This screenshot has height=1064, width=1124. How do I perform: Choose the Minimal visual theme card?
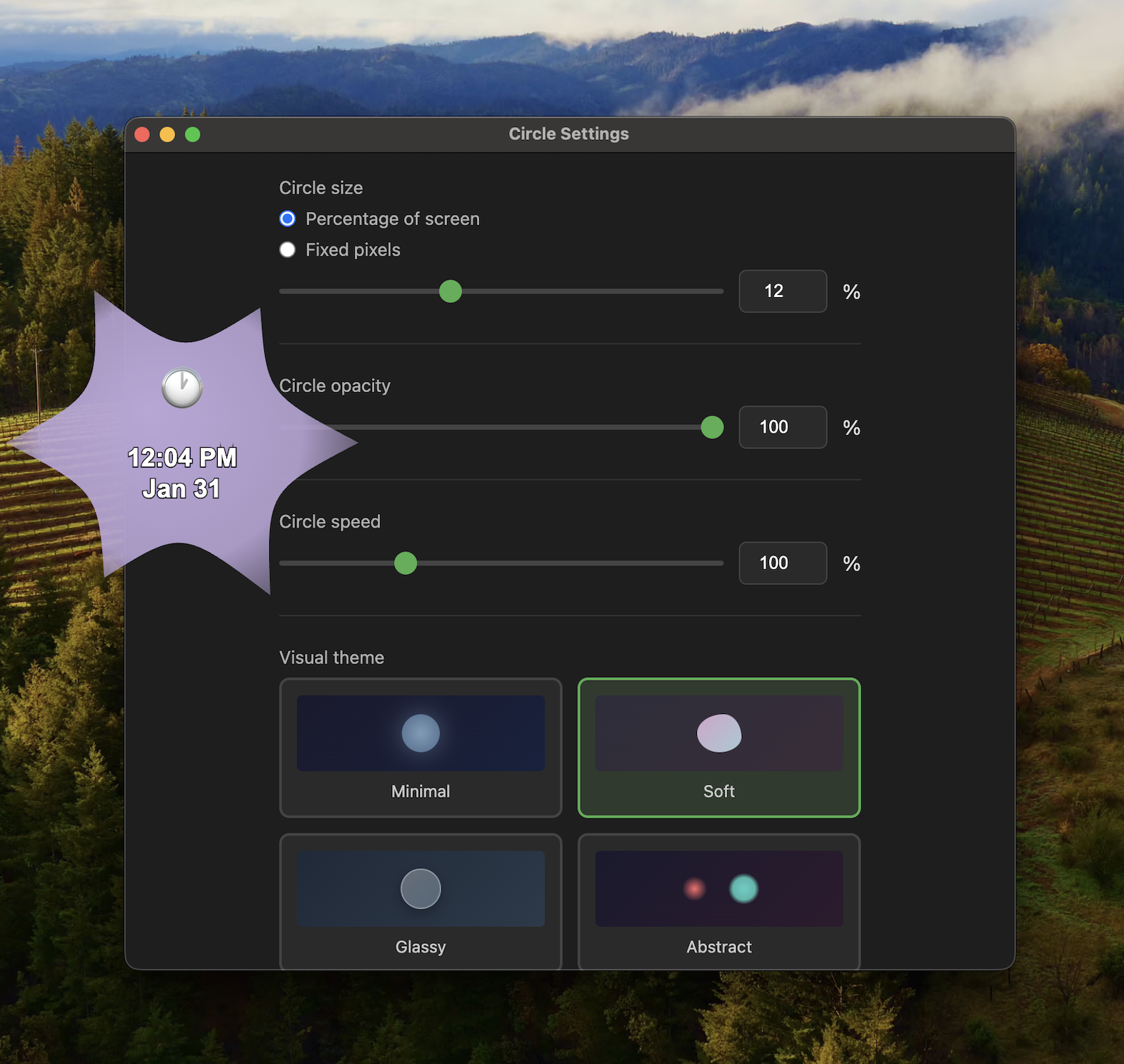(x=421, y=748)
